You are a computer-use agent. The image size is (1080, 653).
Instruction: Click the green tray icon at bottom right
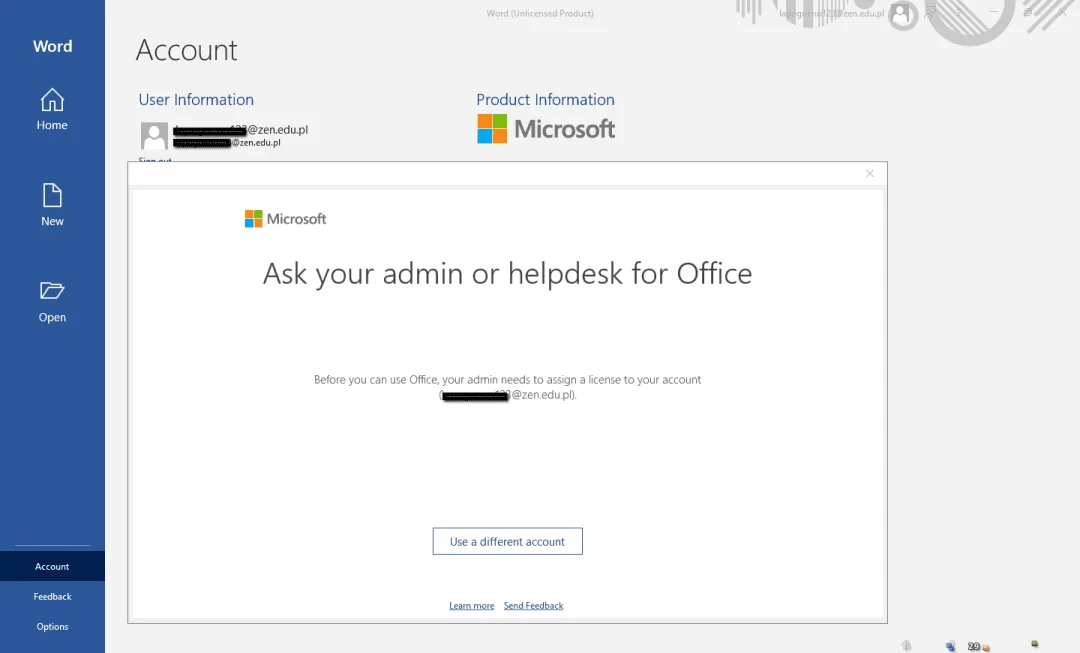click(1035, 644)
